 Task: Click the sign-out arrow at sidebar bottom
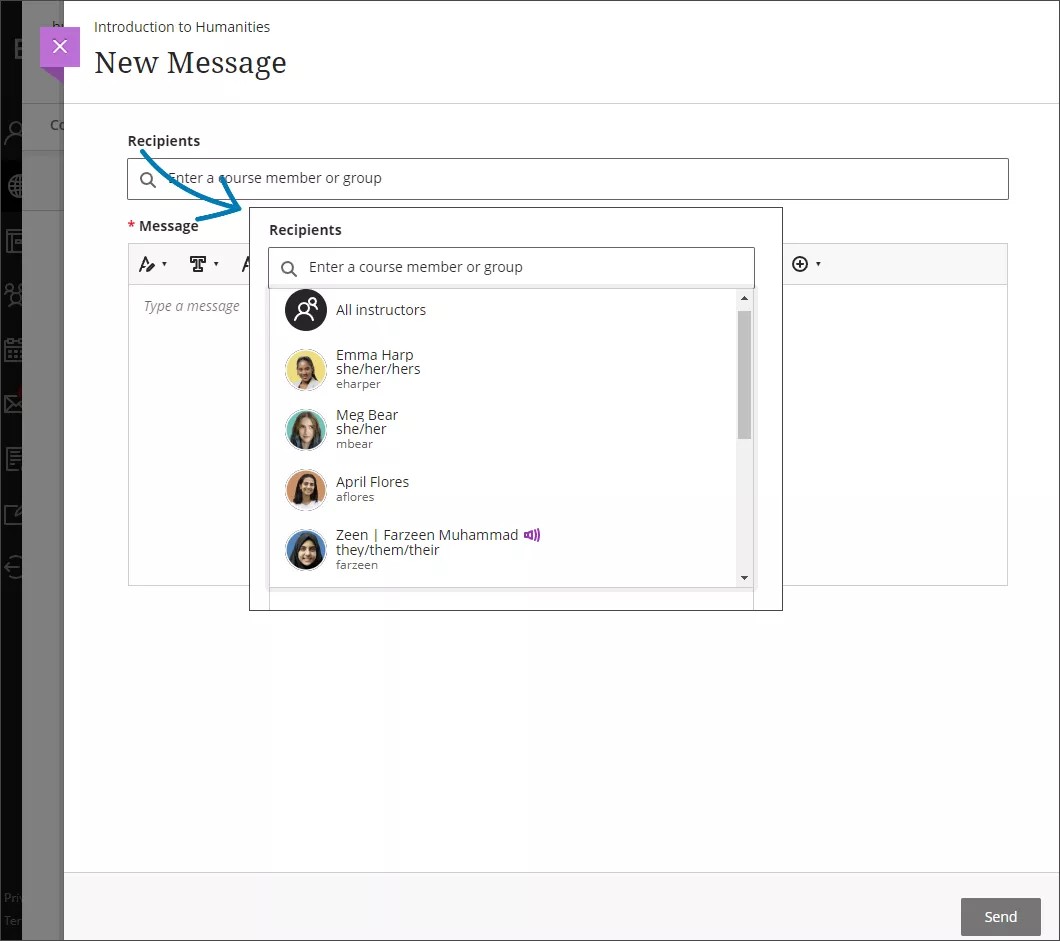[13, 568]
